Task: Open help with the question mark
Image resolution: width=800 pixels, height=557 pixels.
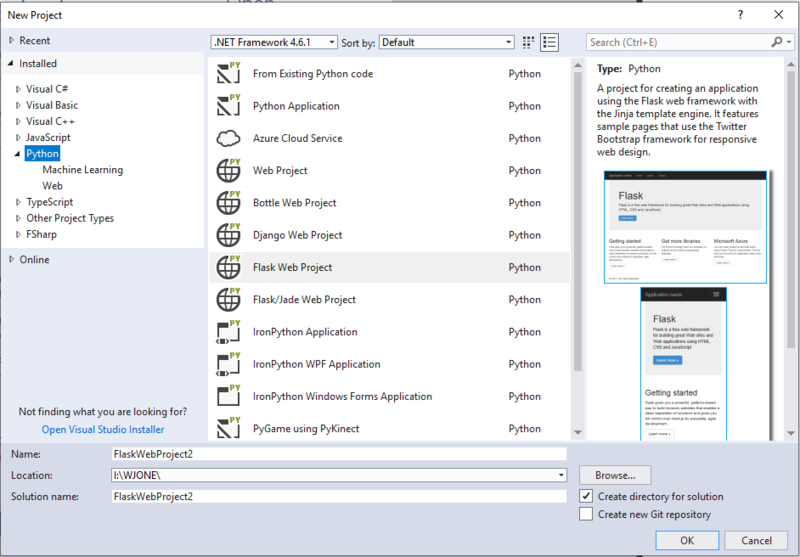Action: point(740,15)
